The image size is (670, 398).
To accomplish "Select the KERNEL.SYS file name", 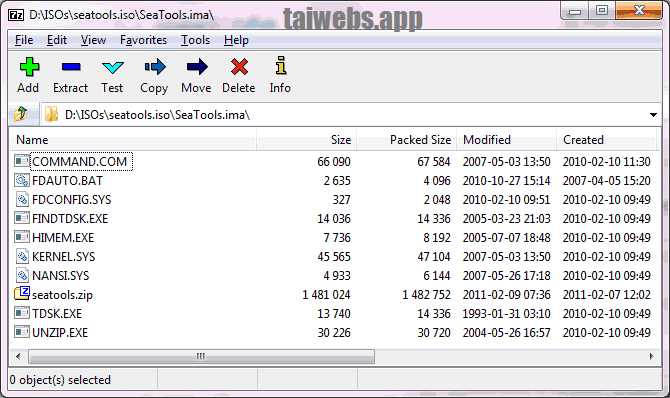I will (64, 256).
